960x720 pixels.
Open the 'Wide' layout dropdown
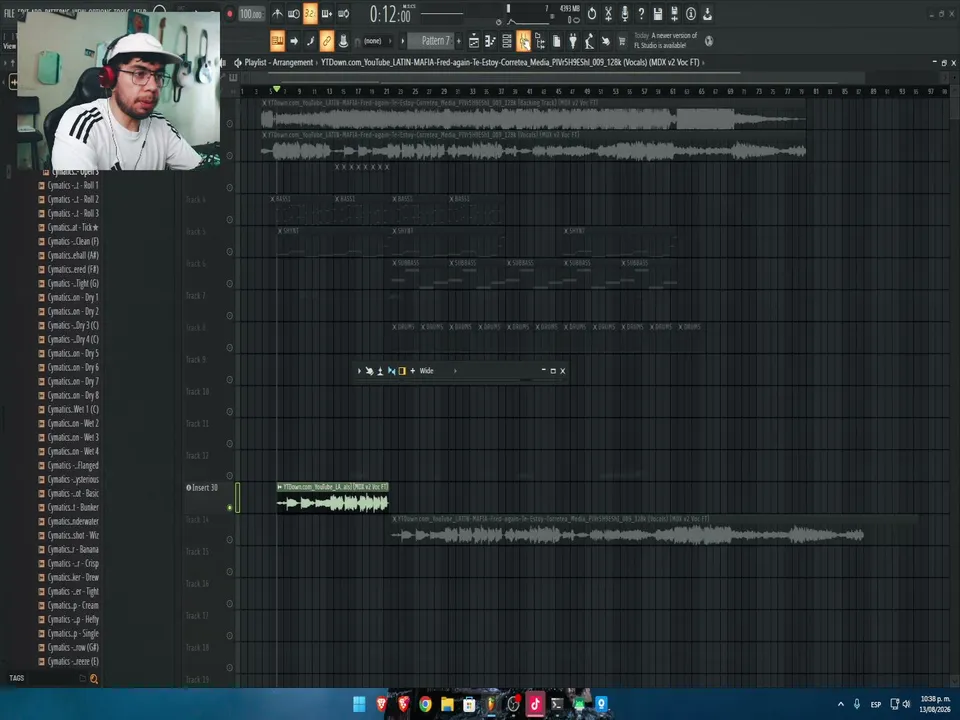pos(438,371)
